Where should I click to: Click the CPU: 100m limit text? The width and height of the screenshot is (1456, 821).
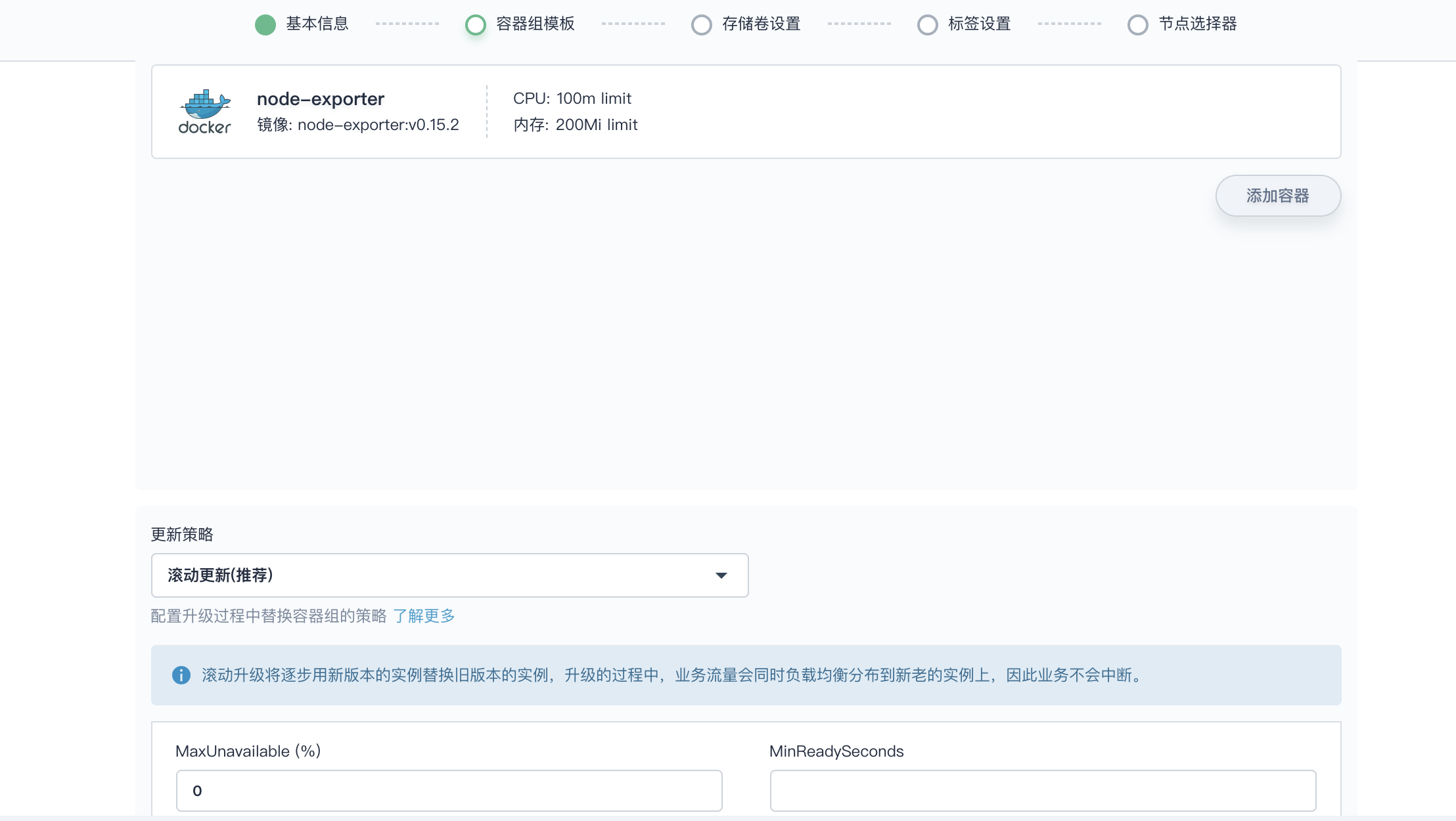click(572, 99)
